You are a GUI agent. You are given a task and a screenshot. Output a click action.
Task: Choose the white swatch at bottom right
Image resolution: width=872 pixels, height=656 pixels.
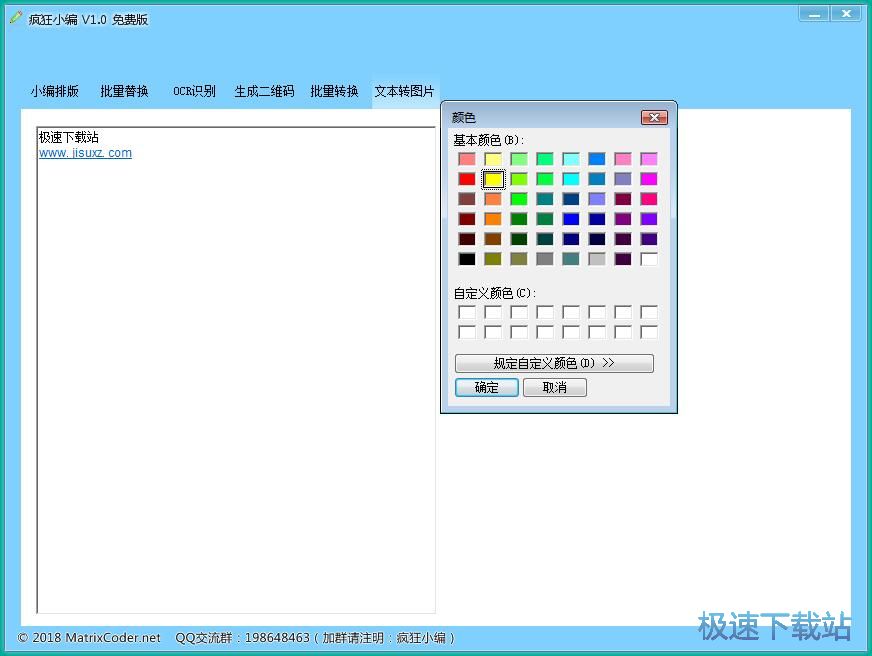pos(649,258)
